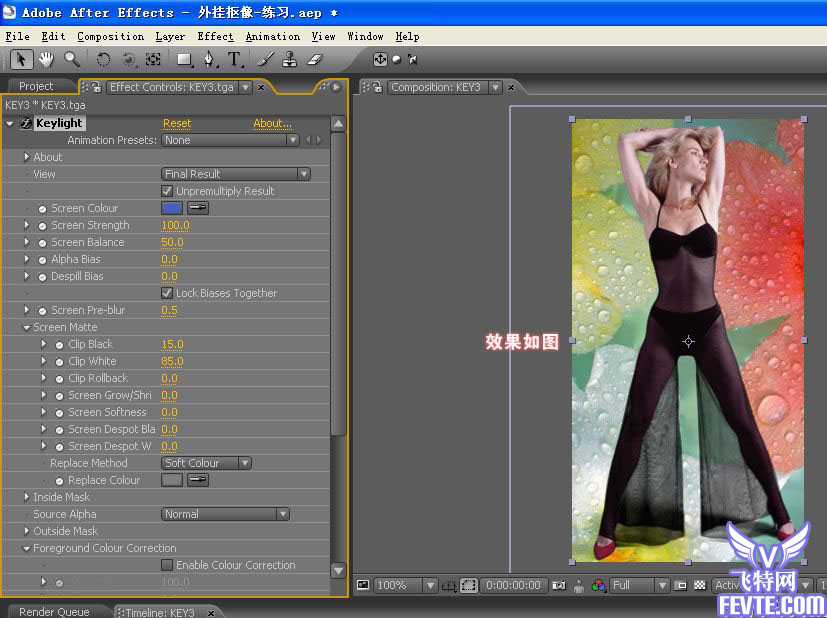Open the Composition menu
827x618 pixels.
click(110, 36)
